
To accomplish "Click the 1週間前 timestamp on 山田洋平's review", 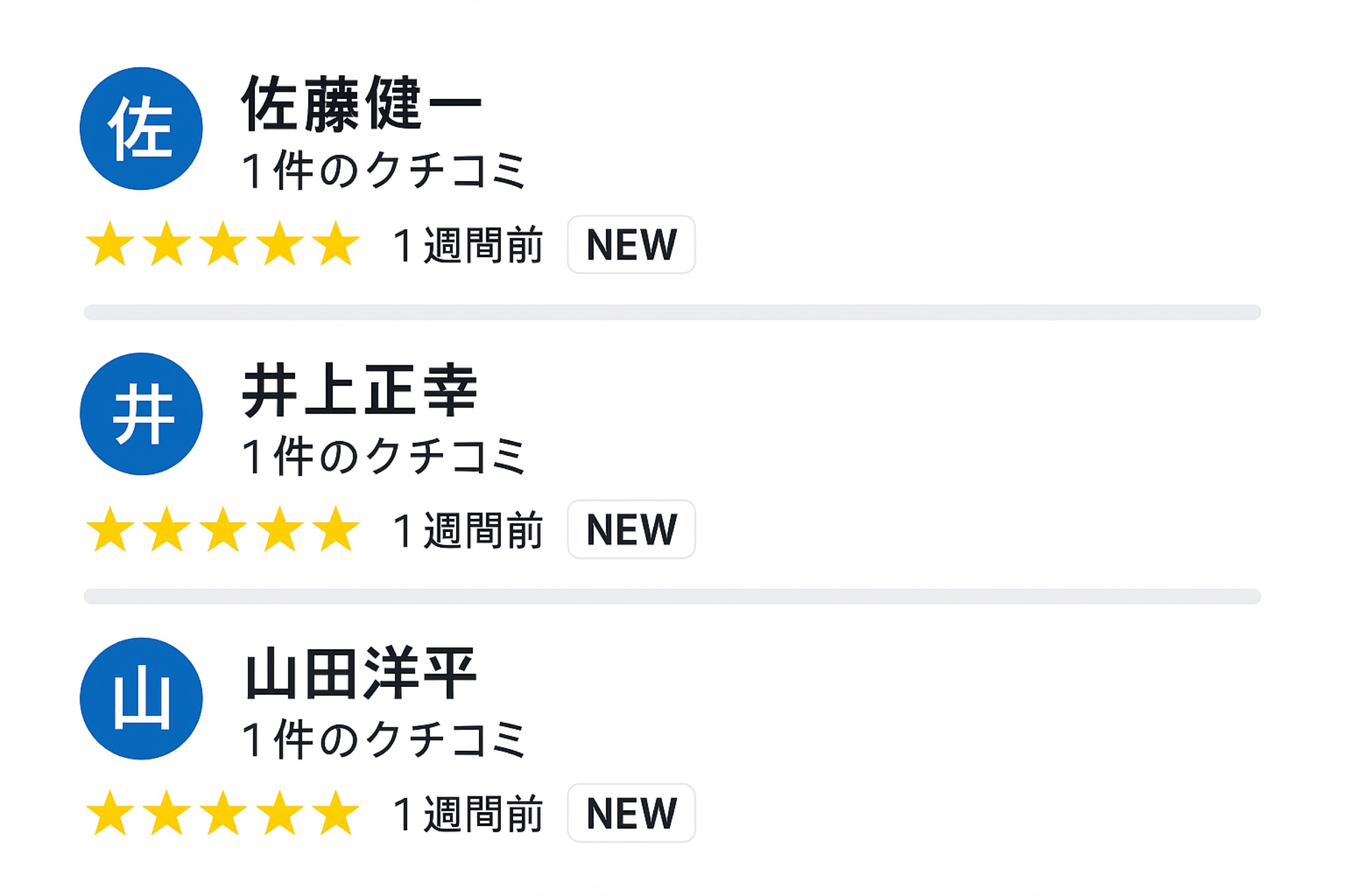I will [x=468, y=814].
